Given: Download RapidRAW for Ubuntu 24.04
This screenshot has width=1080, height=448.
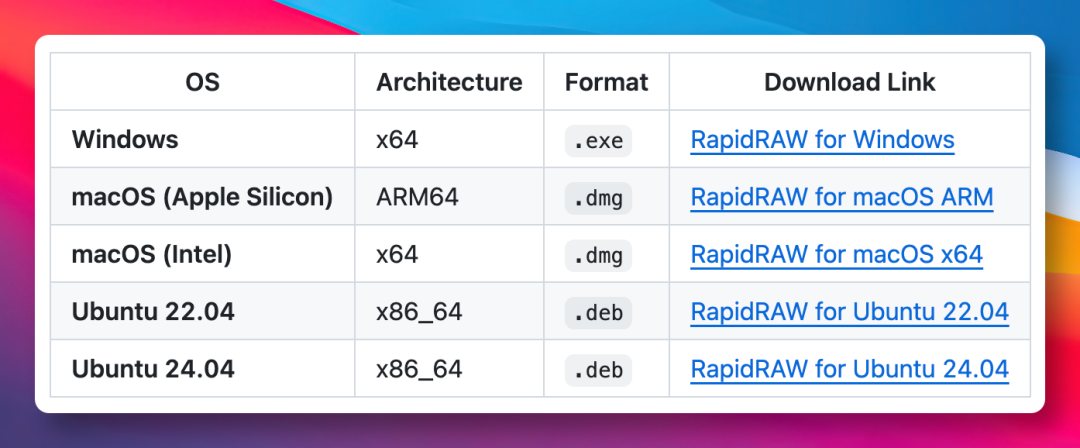Looking at the screenshot, I should point(849,369).
